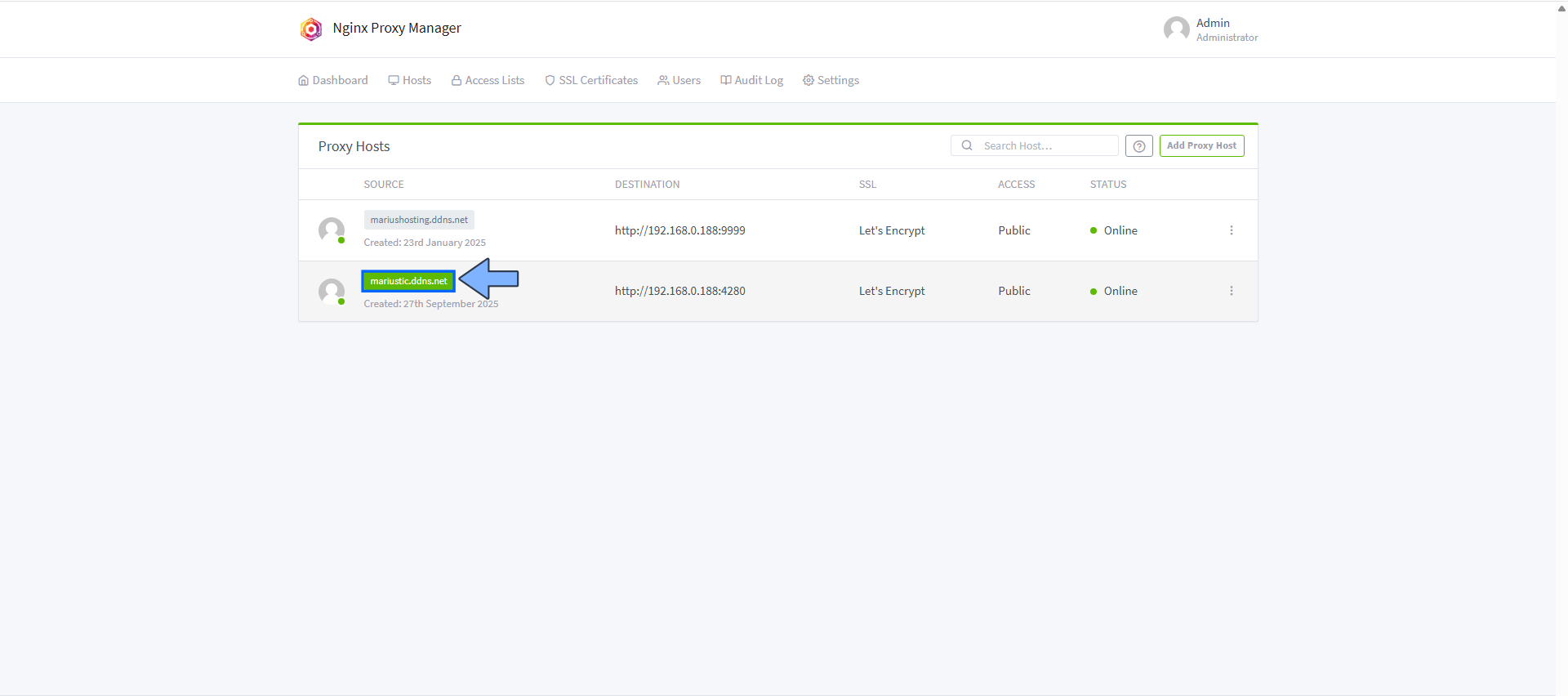Open three-dot menu for mariushosting.ddns.net
Viewport: 1568px width, 696px height.
coord(1231,230)
